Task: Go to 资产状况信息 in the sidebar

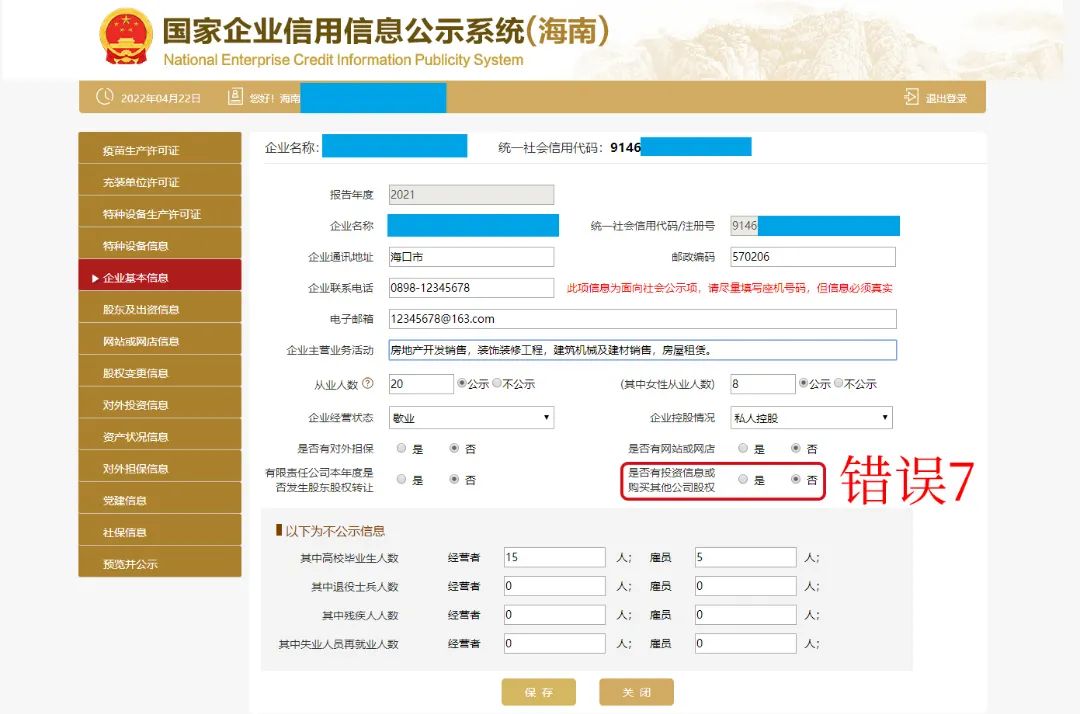Action: [x=160, y=437]
